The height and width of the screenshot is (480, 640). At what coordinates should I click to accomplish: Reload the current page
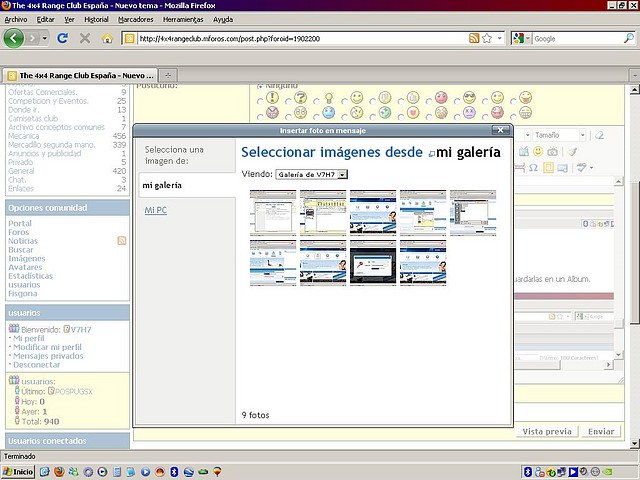[x=62, y=38]
